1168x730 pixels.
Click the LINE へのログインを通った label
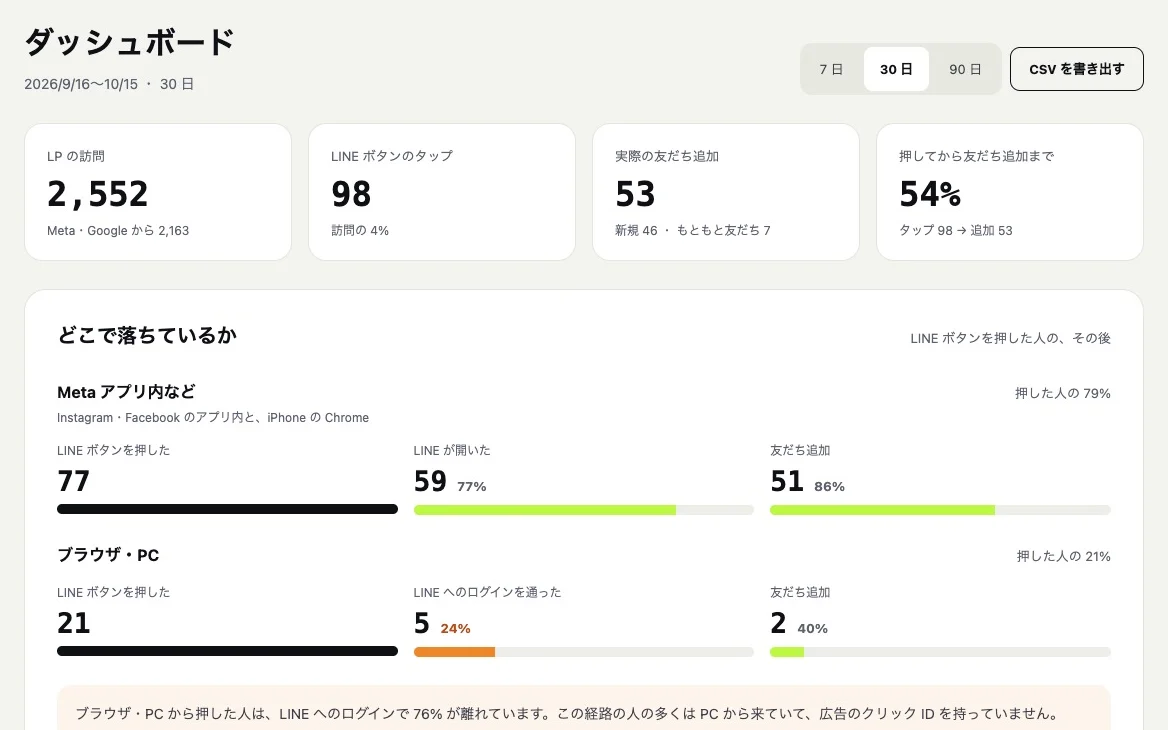487,593
